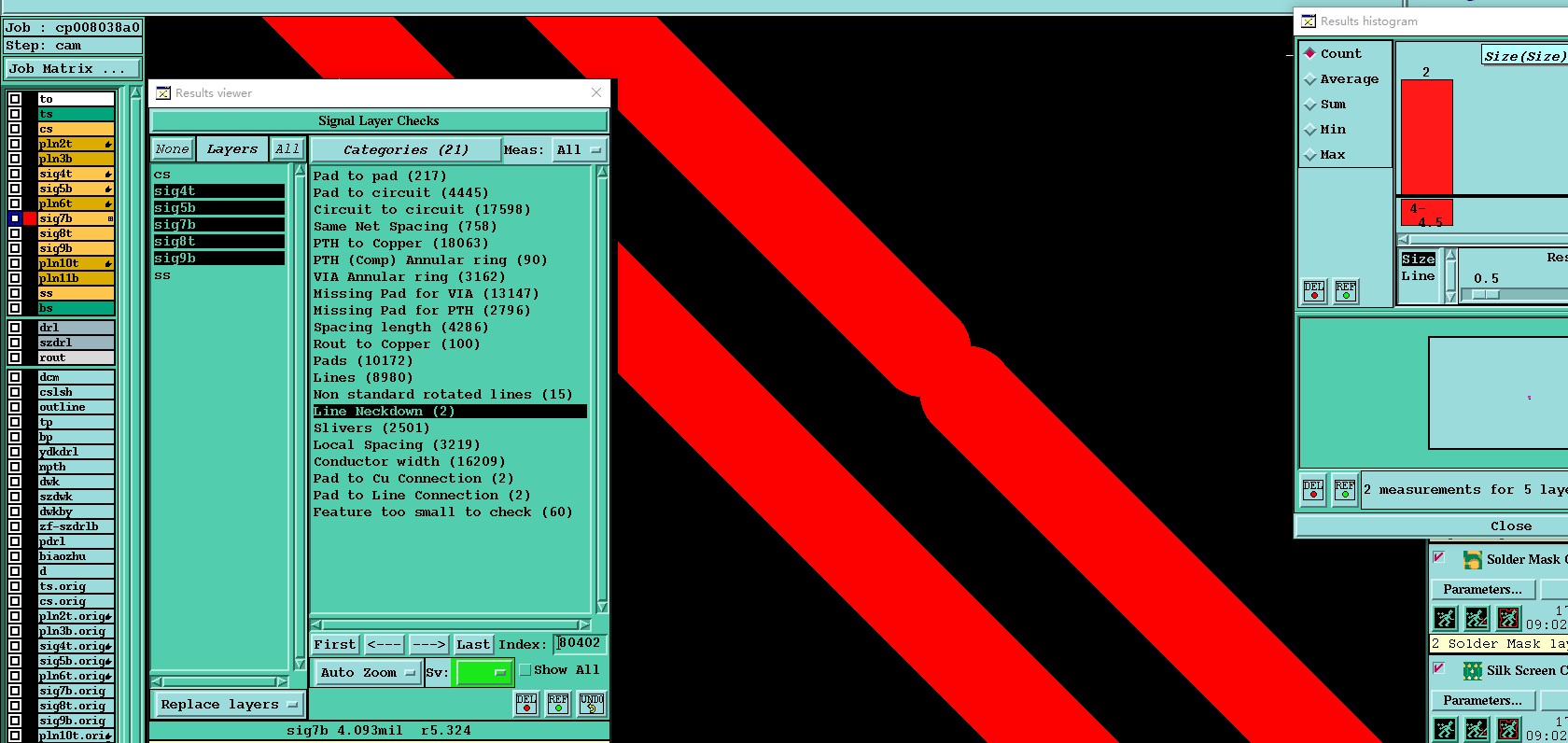The height and width of the screenshot is (743, 1568).
Task: Toggle visibility box for layer sig4t
Action: pyautogui.click(x=15, y=174)
